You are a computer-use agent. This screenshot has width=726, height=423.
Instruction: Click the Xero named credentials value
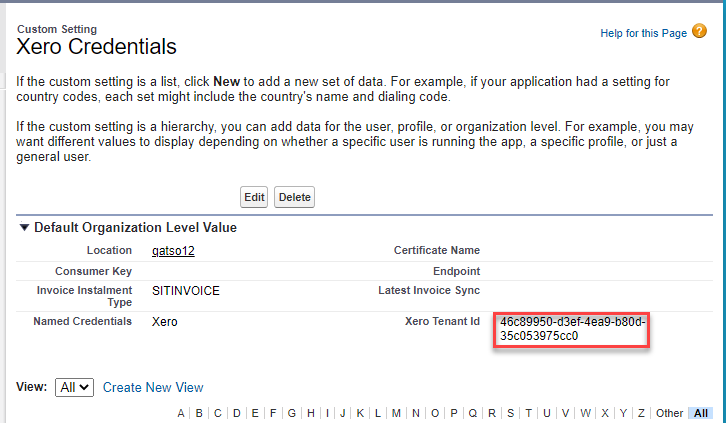pyautogui.click(x=164, y=322)
